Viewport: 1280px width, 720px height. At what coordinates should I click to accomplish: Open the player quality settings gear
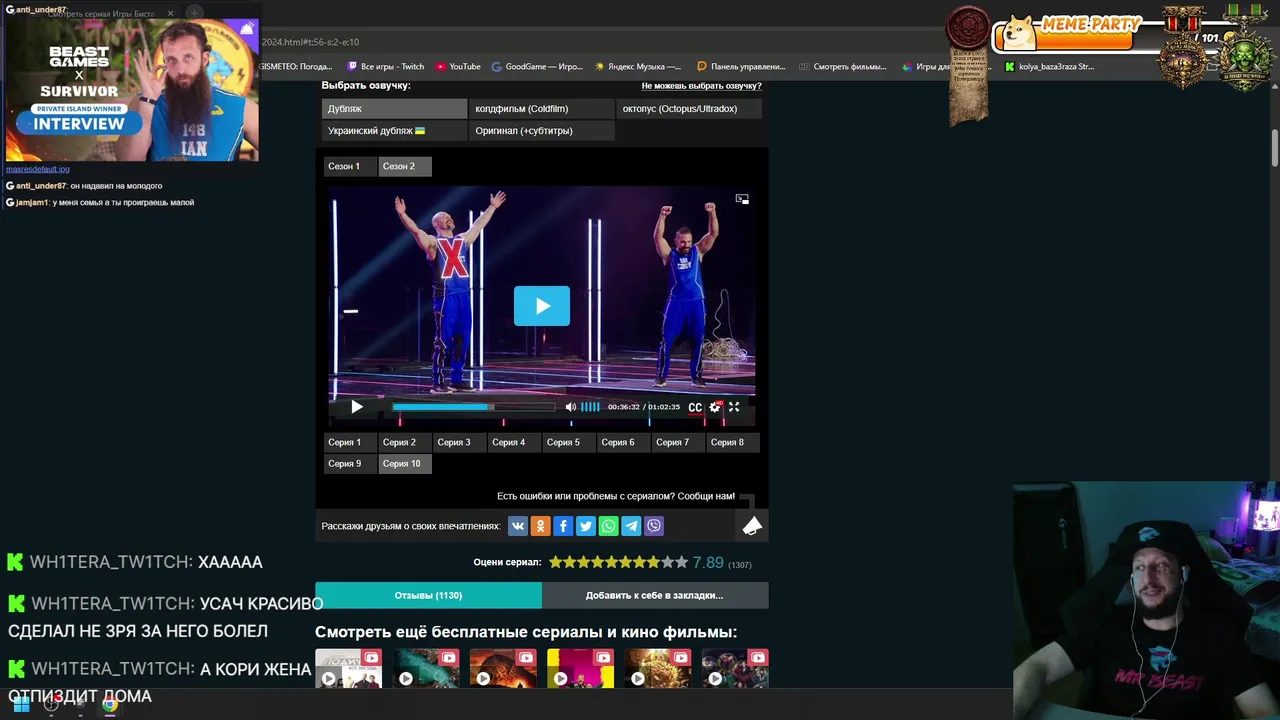pos(714,407)
